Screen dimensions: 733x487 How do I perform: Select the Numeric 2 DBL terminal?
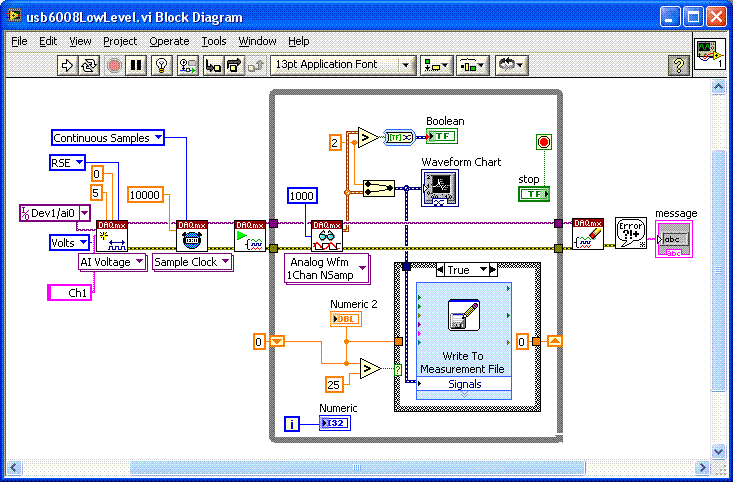click(346, 319)
